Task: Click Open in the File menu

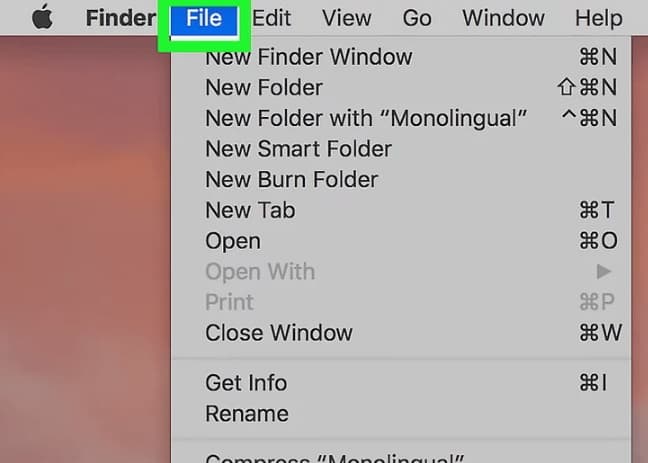Action: coord(233,241)
